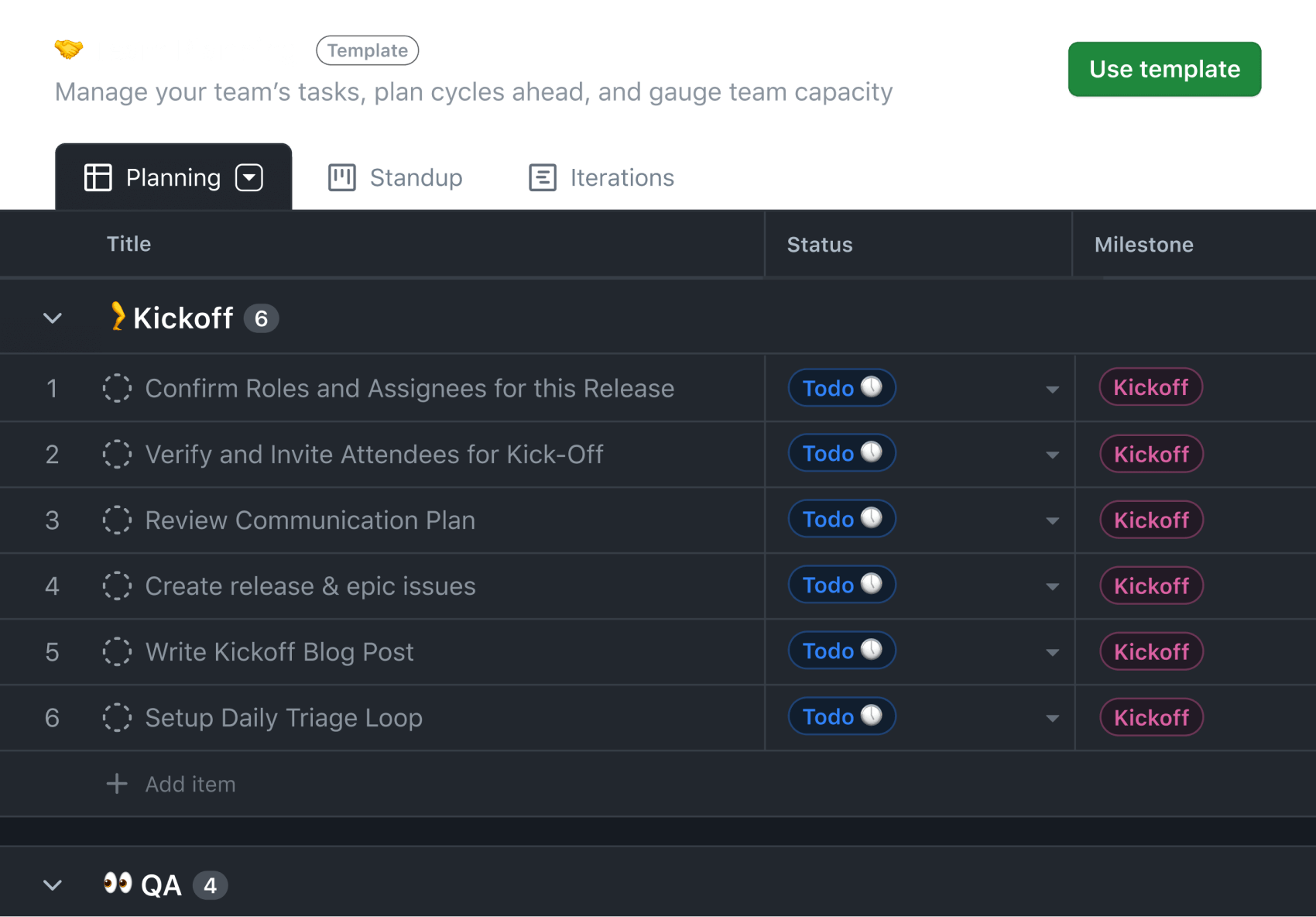
Task: Open the status dropdown for Create release & epic issues
Action: click(1052, 586)
